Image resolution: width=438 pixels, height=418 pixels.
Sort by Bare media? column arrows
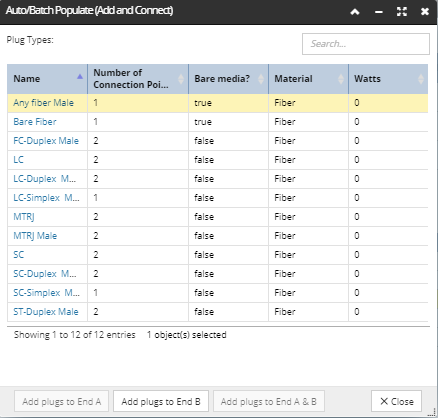coord(261,79)
